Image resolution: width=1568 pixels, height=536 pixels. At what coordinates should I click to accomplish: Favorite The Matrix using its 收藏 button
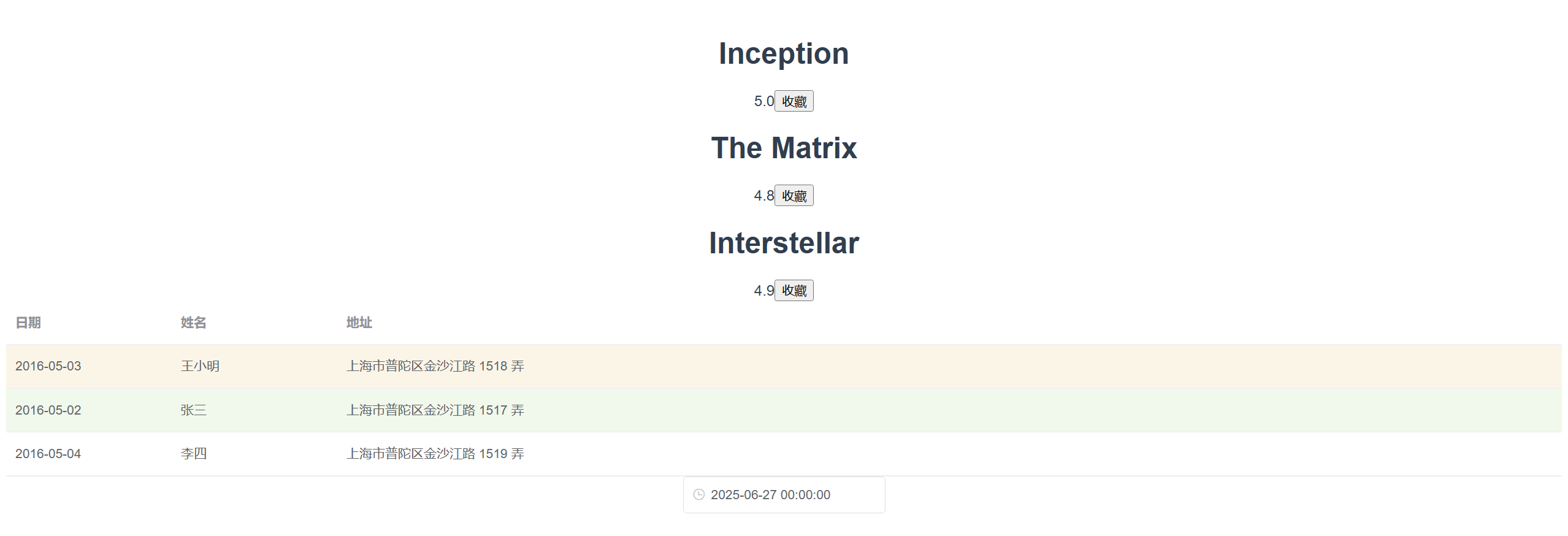(794, 196)
